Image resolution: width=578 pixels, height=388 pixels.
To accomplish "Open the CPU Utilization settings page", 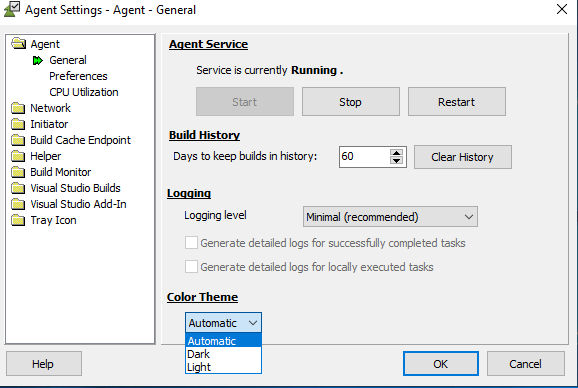I will point(84,92).
